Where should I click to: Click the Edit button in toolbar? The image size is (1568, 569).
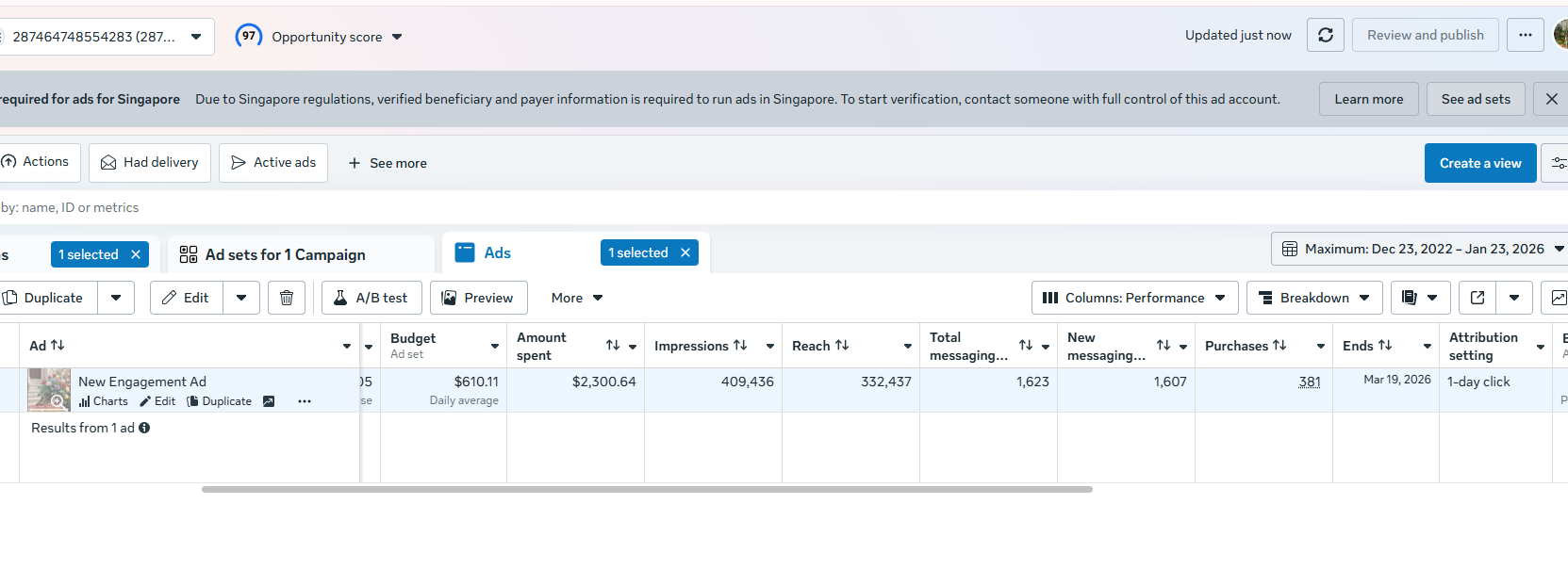pos(187,298)
